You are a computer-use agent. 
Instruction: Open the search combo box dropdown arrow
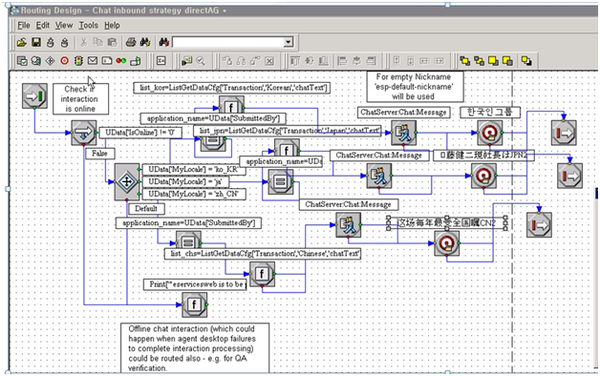pyautogui.click(x=288, y=42)
